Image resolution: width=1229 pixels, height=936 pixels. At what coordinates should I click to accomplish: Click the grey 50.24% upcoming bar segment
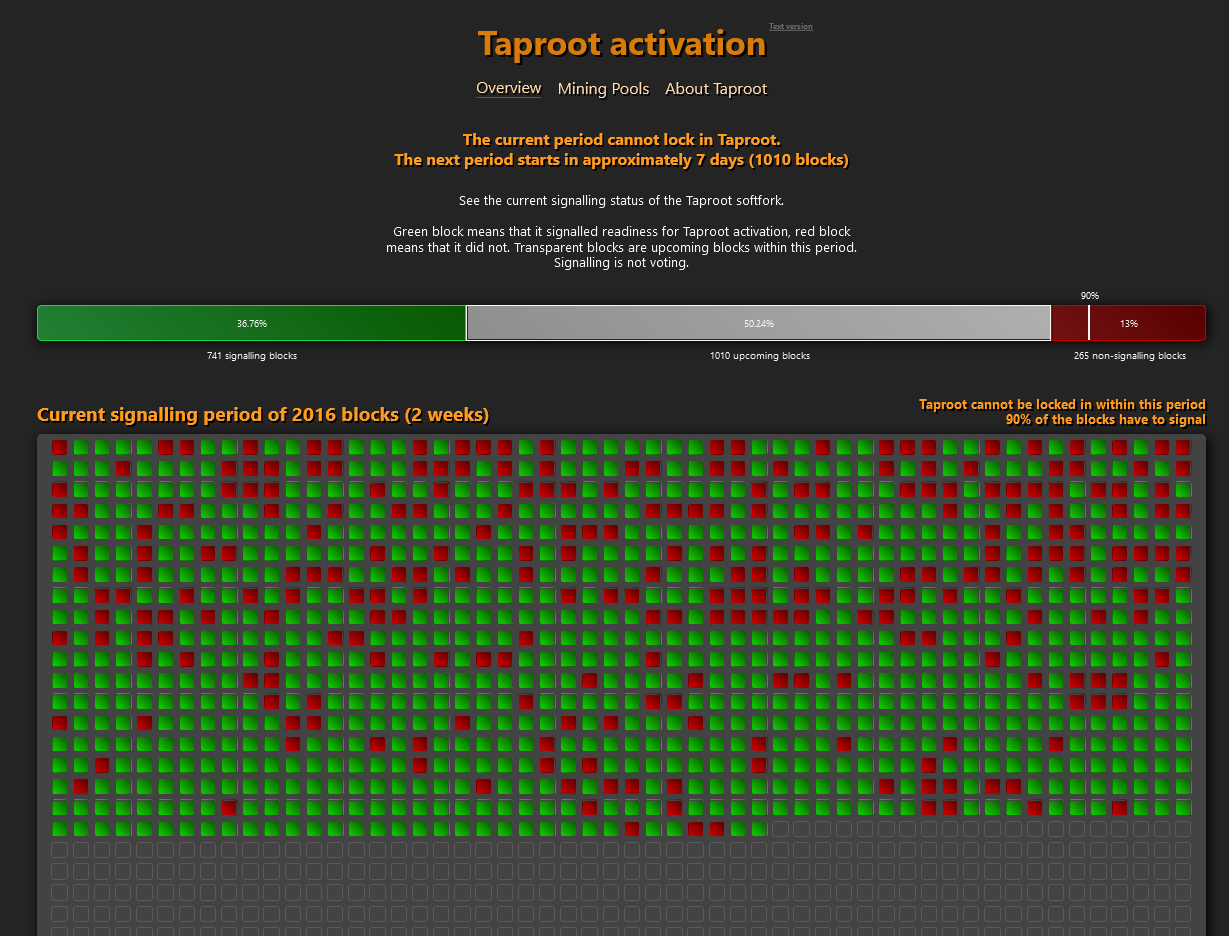tap(759, 323)
